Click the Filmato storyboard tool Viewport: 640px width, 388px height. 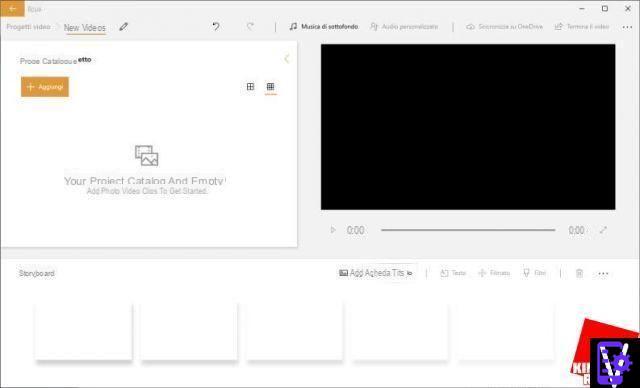coord(494,273)
